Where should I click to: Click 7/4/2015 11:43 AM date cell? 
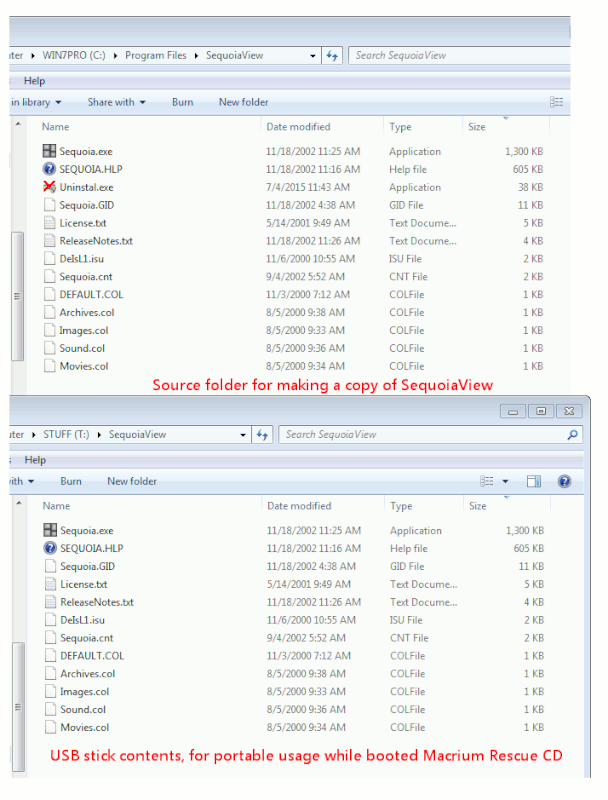click(308, 187)
